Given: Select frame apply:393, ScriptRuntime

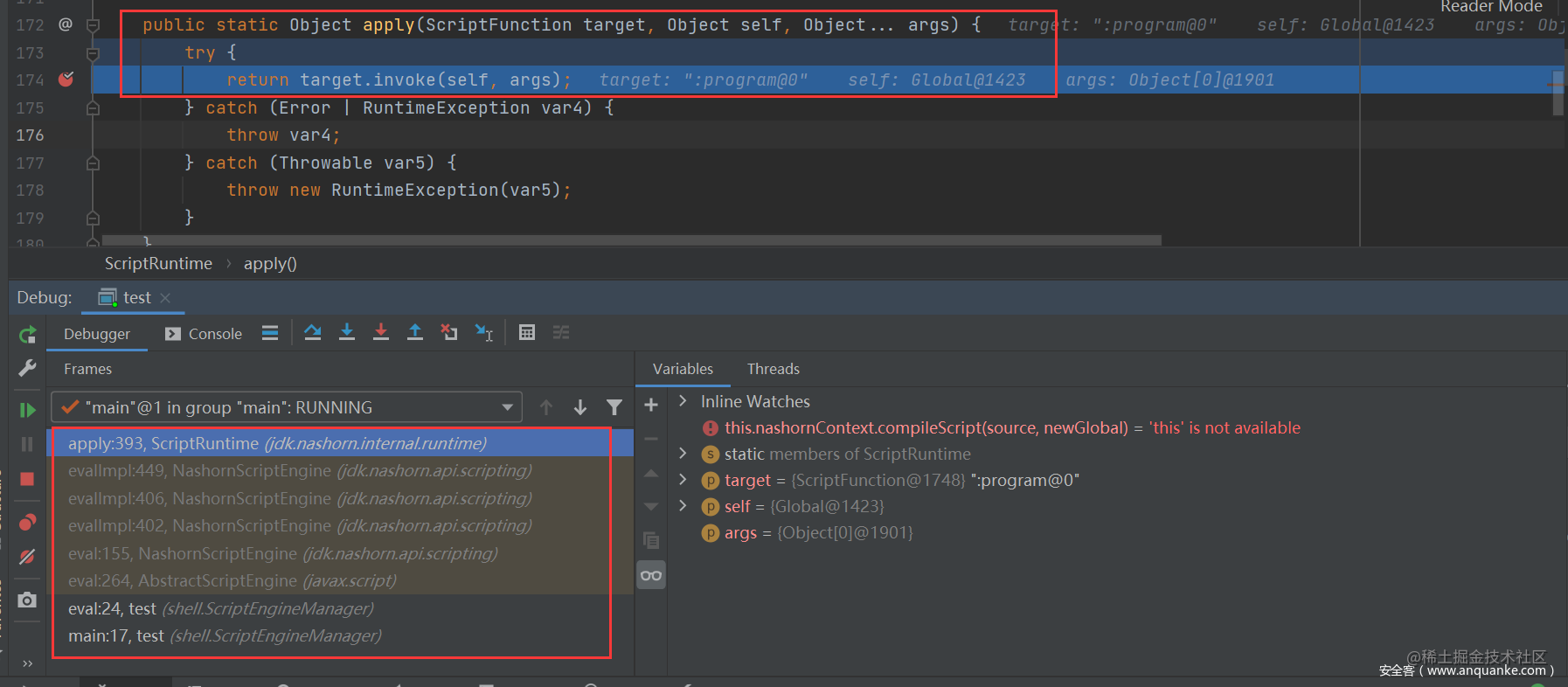Looking at the screenshot, I should pos(340,443).
